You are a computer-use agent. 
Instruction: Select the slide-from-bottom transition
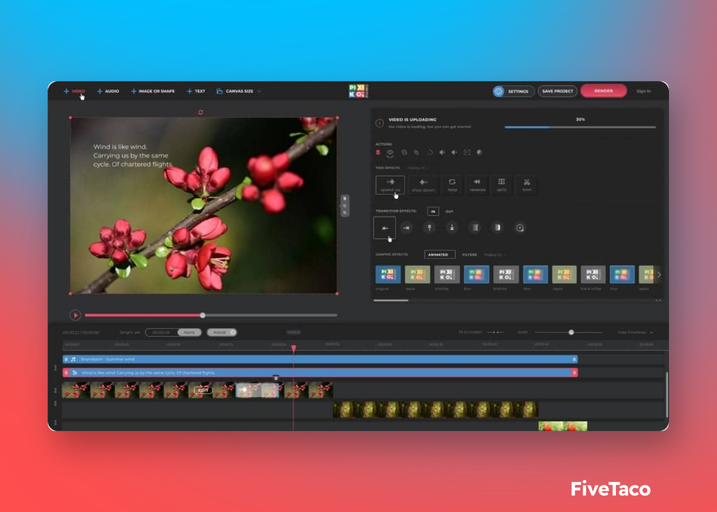tap(452, 228)
